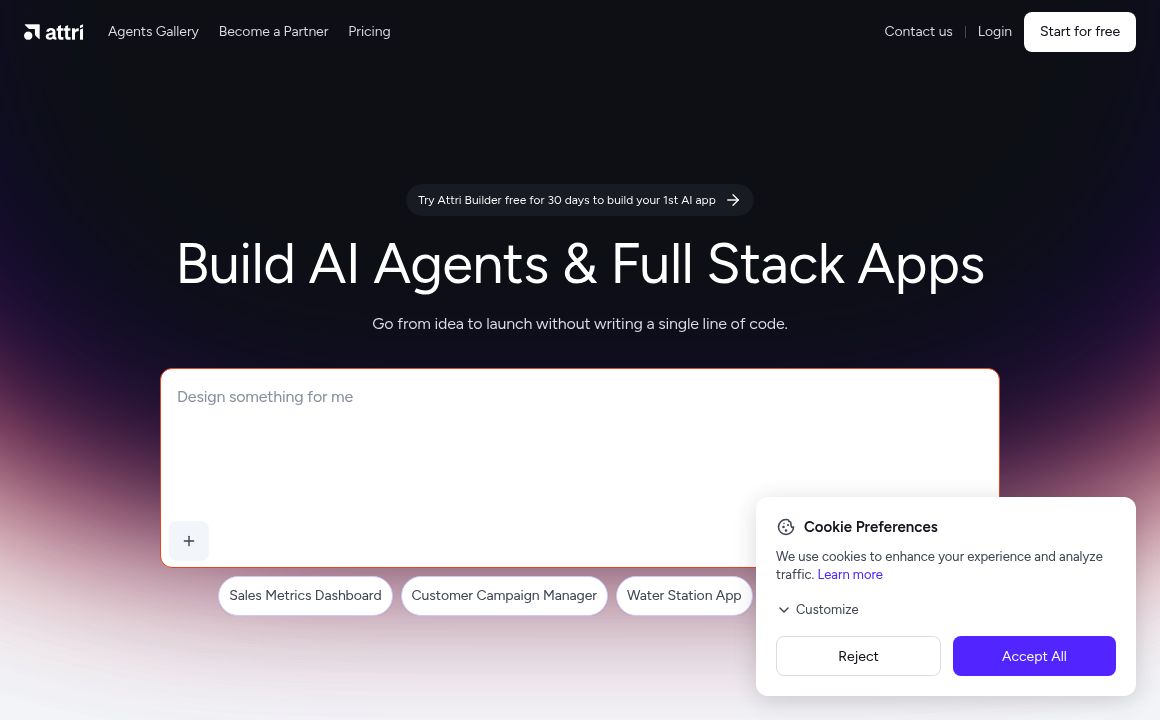Open the Pricing page
The image size is (1160, 720).
(369, 32)
